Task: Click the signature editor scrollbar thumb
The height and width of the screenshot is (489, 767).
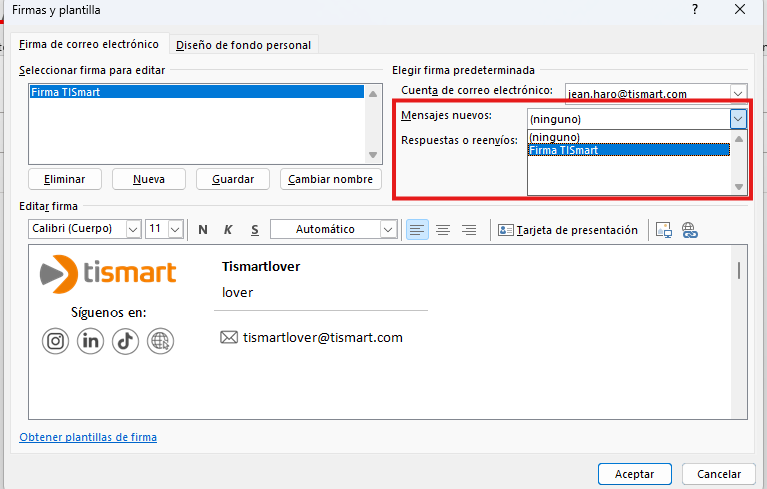Action: tap(739, 270)
